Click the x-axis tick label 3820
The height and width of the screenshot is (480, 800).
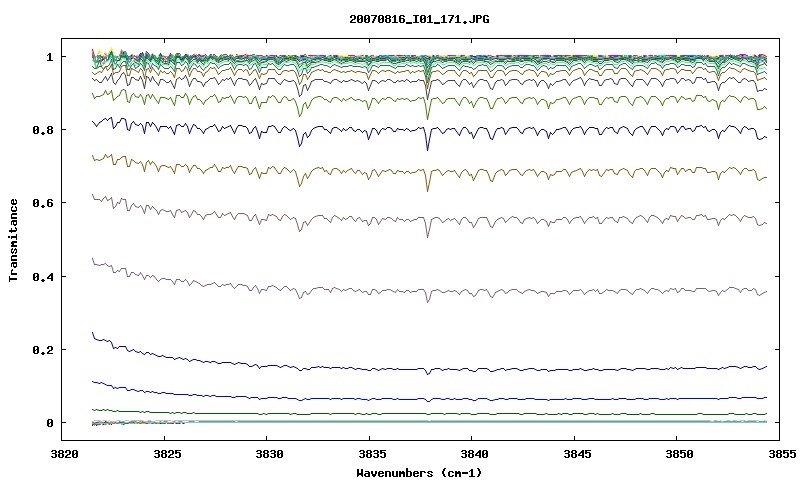[x=64, y=454]
